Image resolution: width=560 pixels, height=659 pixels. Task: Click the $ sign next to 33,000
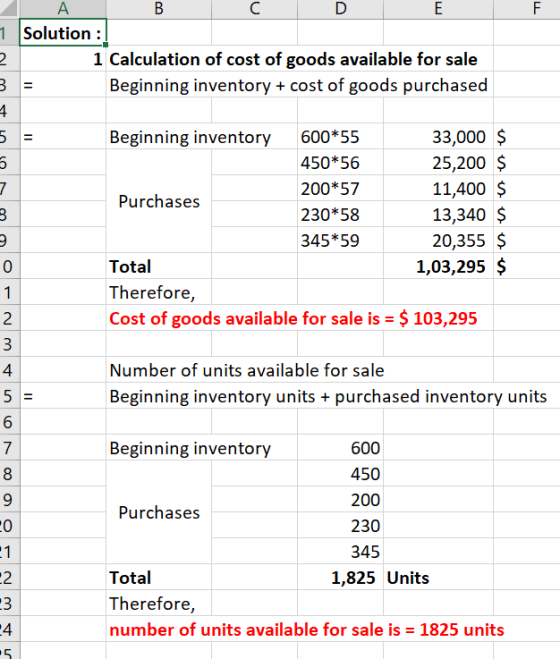click(501, 137)
